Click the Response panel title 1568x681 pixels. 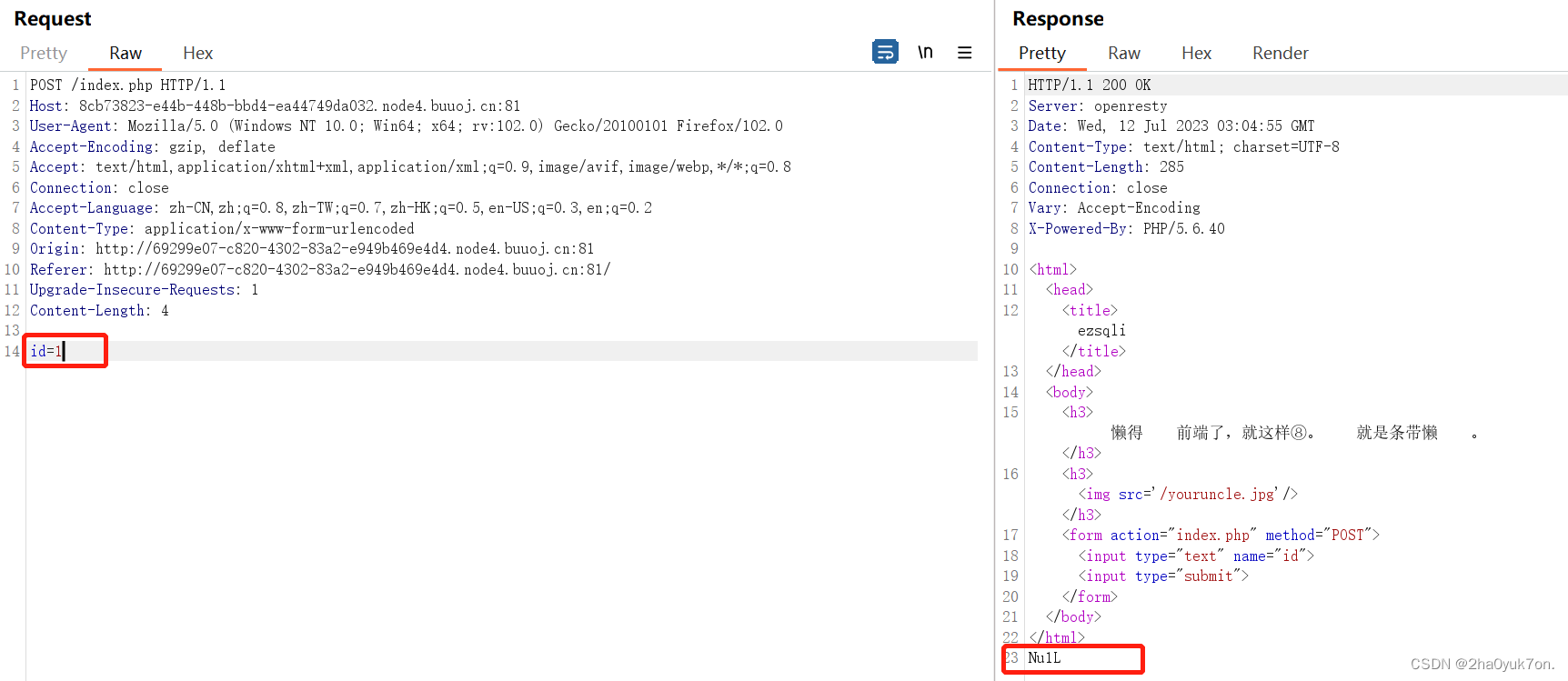[1058, 18]
